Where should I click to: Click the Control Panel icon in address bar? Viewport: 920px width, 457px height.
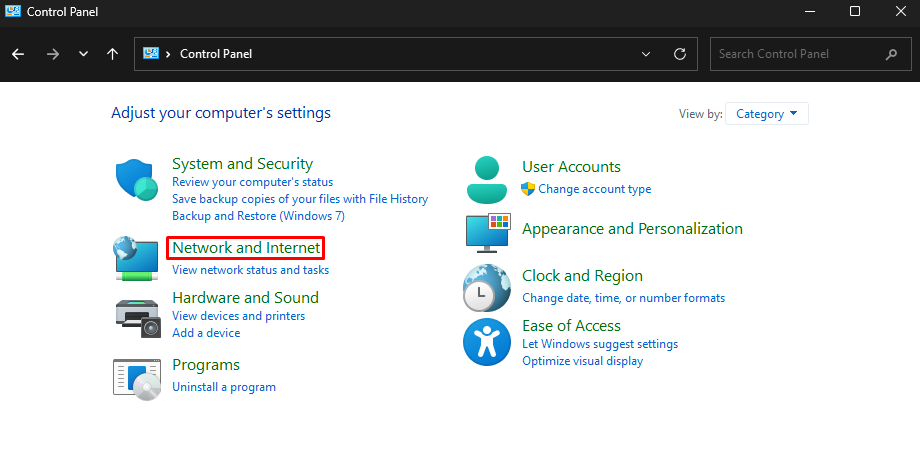point(151,53)
